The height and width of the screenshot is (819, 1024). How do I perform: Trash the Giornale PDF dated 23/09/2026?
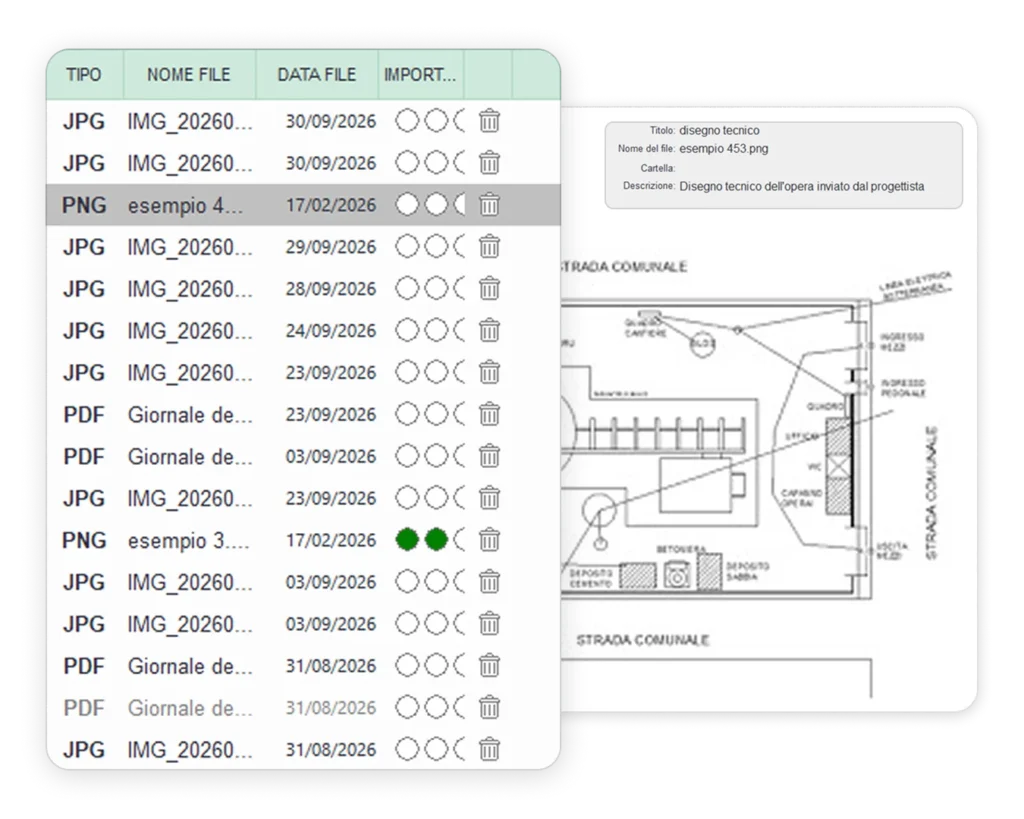coord(489,414)
